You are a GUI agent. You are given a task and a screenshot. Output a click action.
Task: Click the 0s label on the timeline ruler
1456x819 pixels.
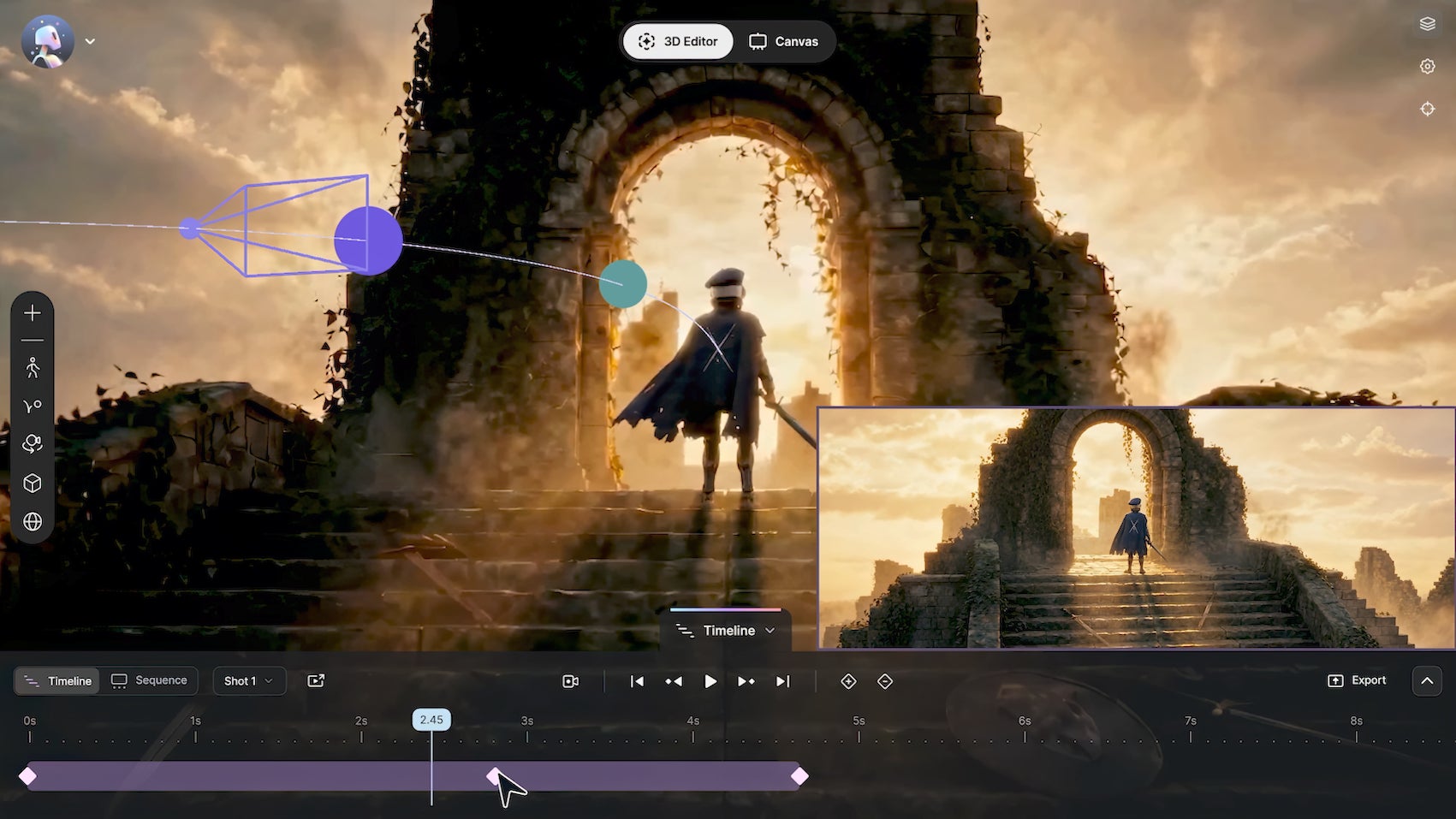[30, 721]
